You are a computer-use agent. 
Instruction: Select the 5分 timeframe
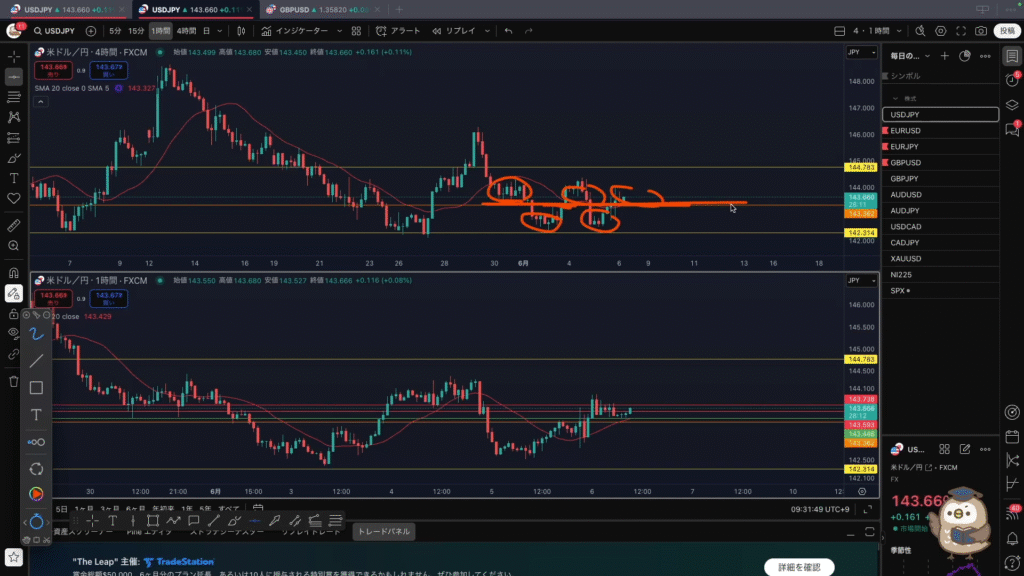[115, 31]
